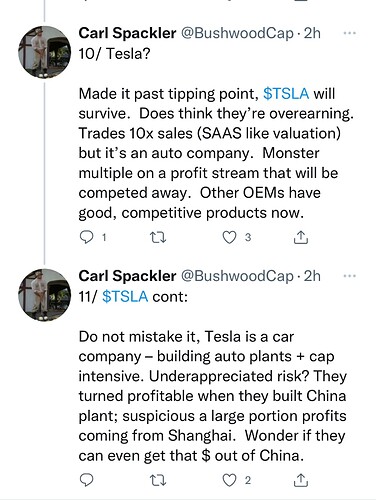Like the 11/ $TSLA cont tweet
Screen dimensions: 376x500
(x=229, y=480)
